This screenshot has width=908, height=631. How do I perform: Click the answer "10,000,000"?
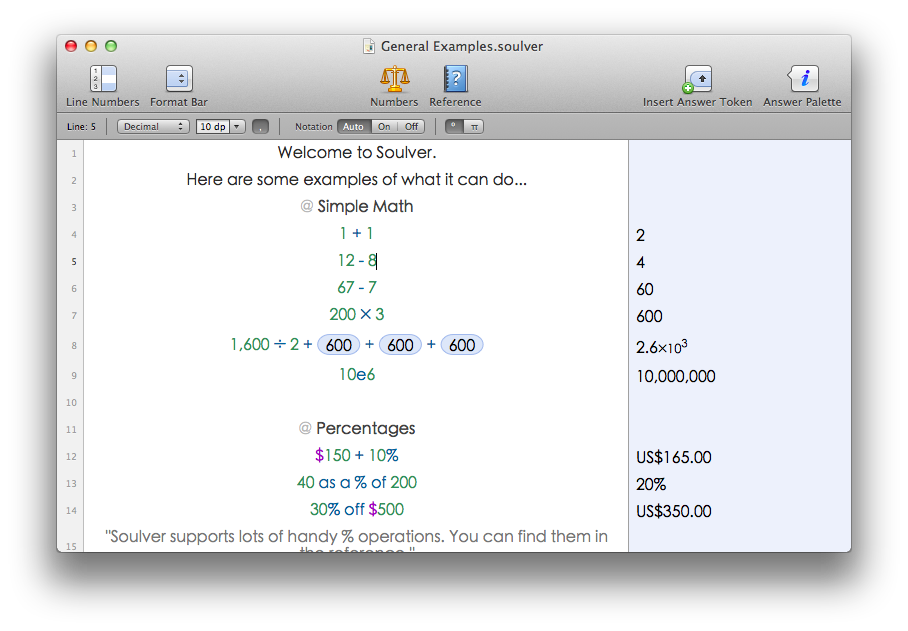(x=676, y=376)
